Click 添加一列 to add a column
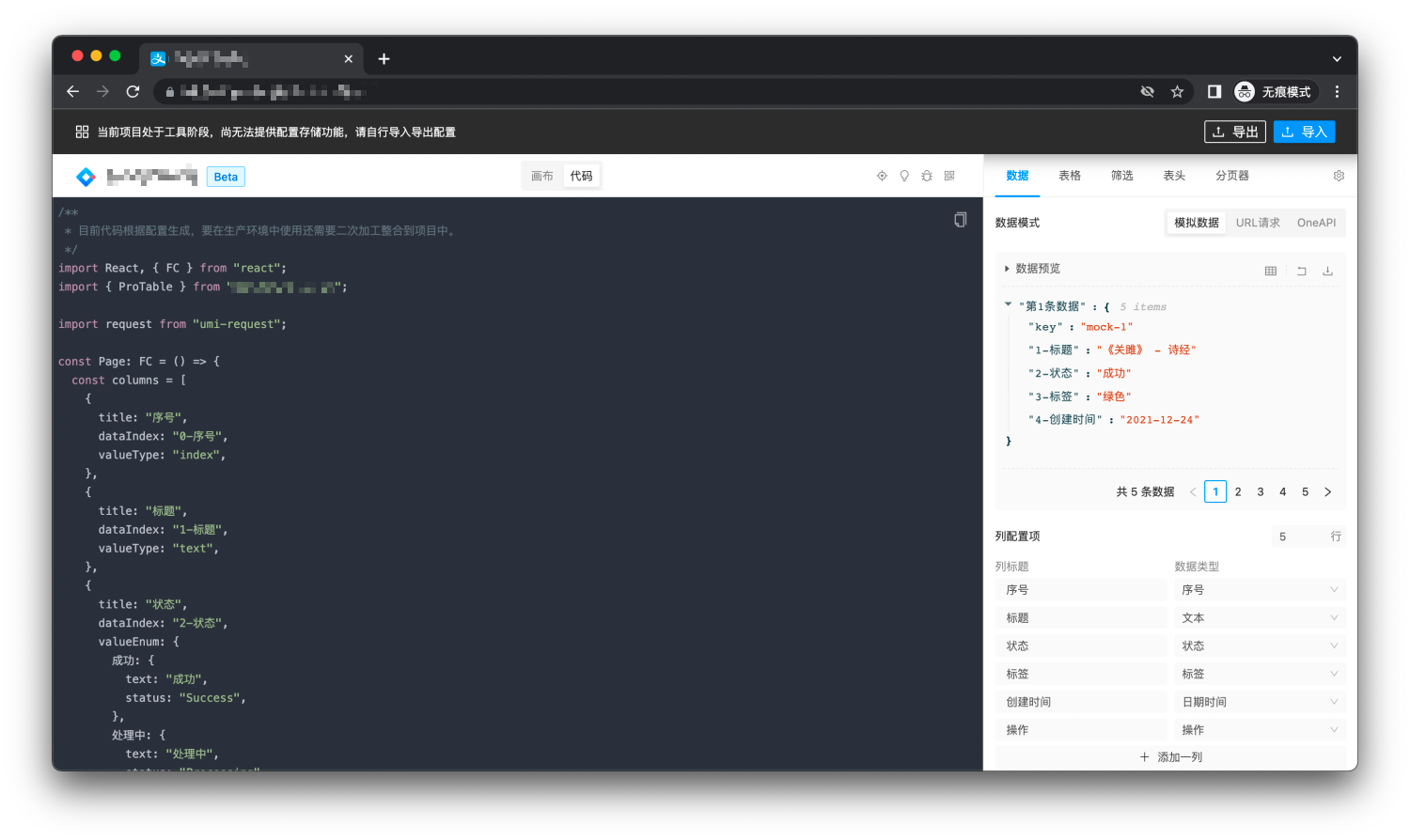 pos(1170,757)
